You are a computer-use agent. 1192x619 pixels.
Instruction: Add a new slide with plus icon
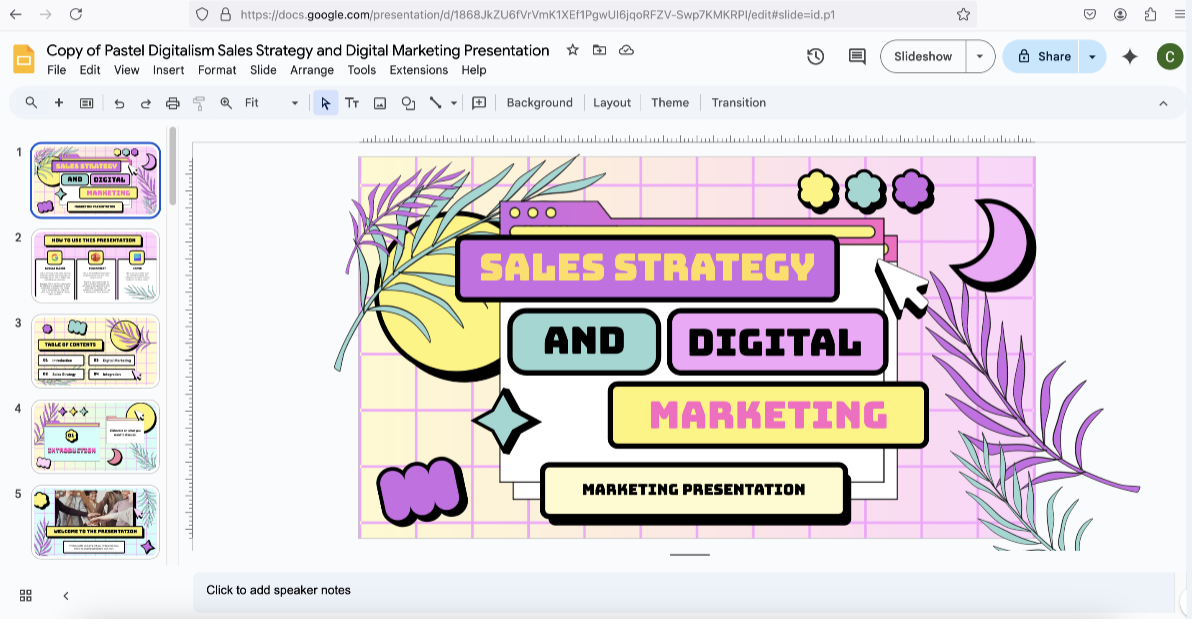[x=59, y=103]
